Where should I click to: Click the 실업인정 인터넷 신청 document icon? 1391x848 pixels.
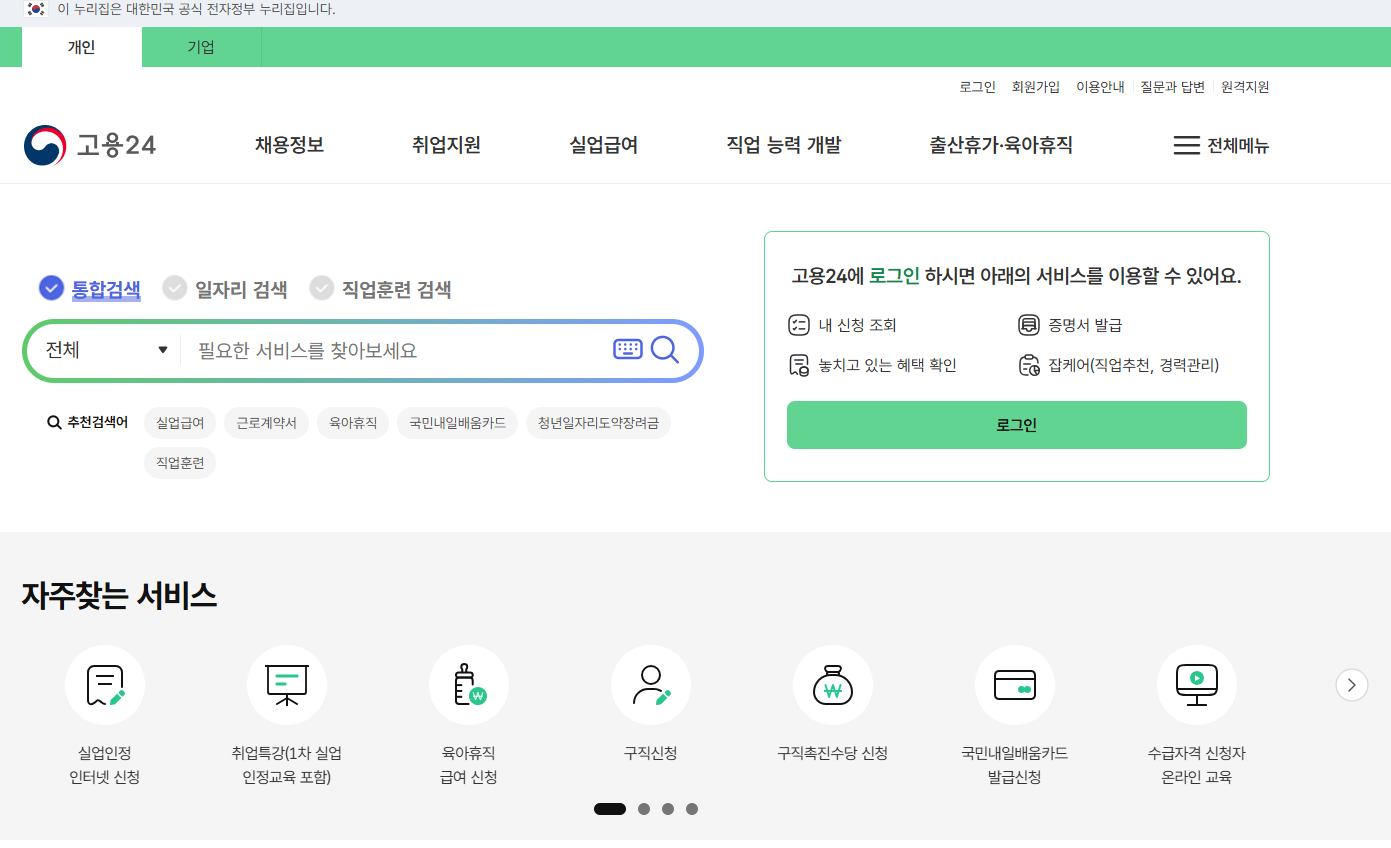(x=105, y=685)
